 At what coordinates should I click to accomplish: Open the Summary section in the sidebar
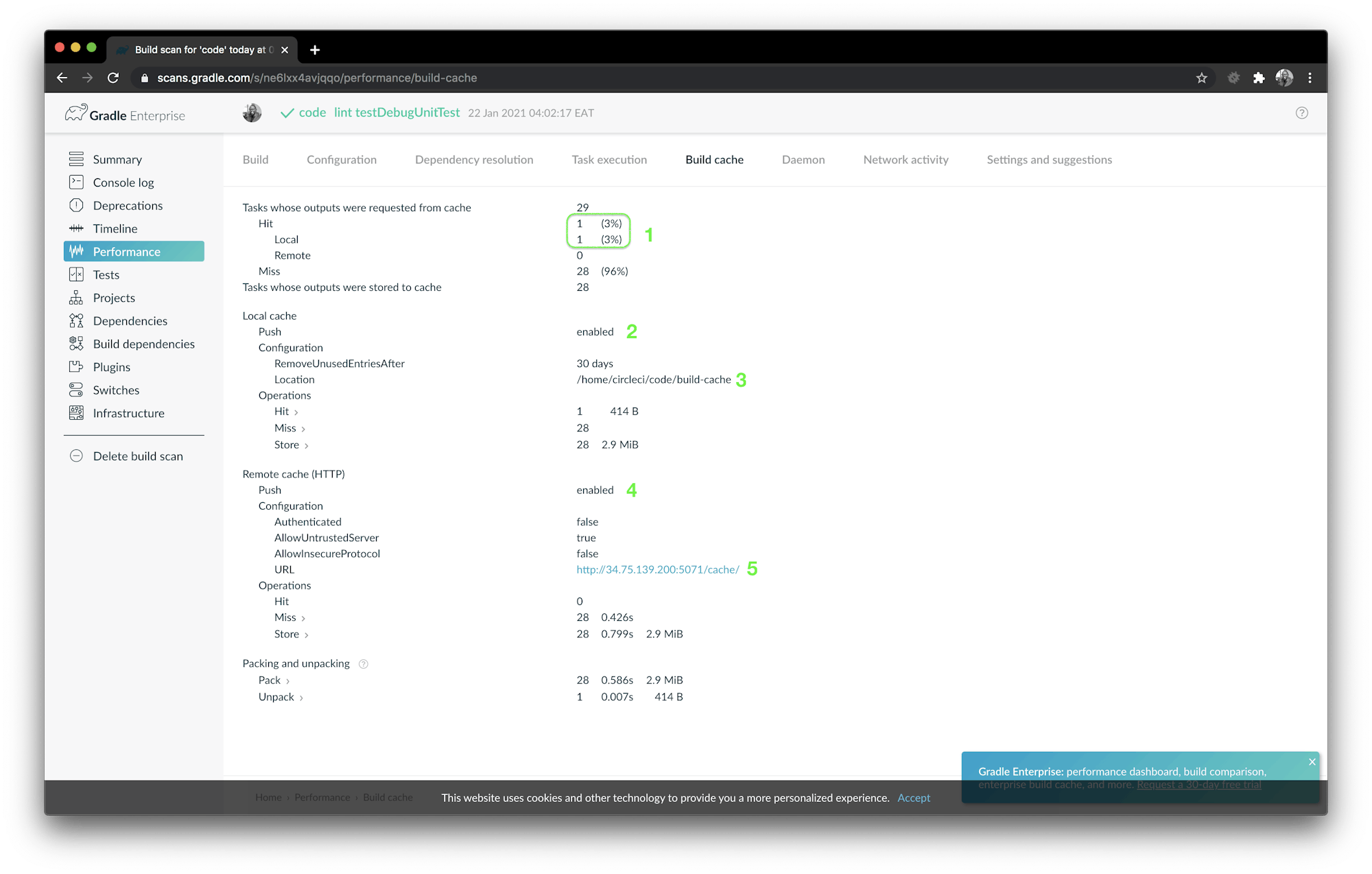(117, 159)
